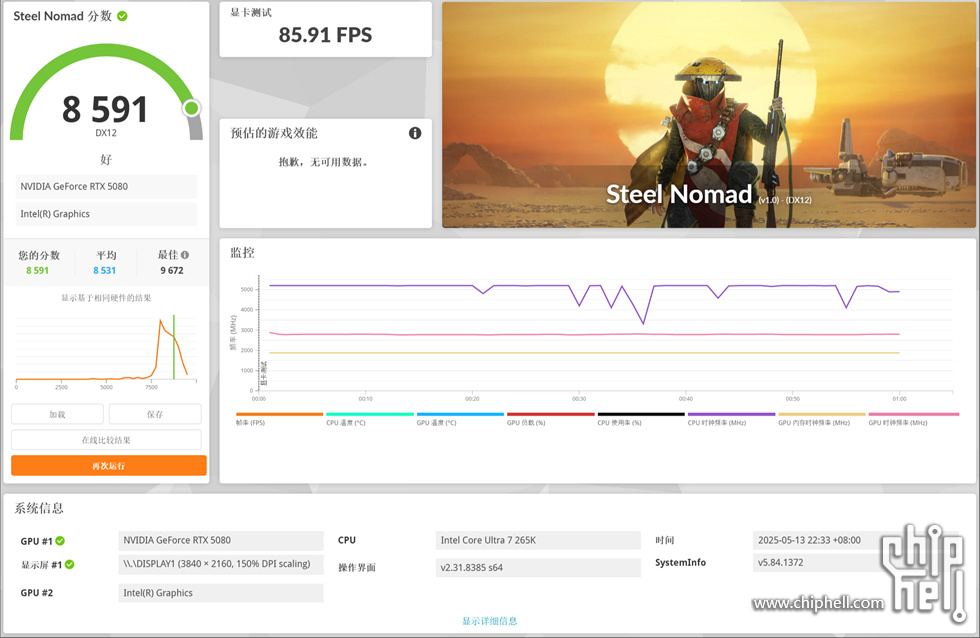Click the Intel Core Ultra 7 265K CPU field
This screenshot has height=638, width=980.
tap(538, 541)
